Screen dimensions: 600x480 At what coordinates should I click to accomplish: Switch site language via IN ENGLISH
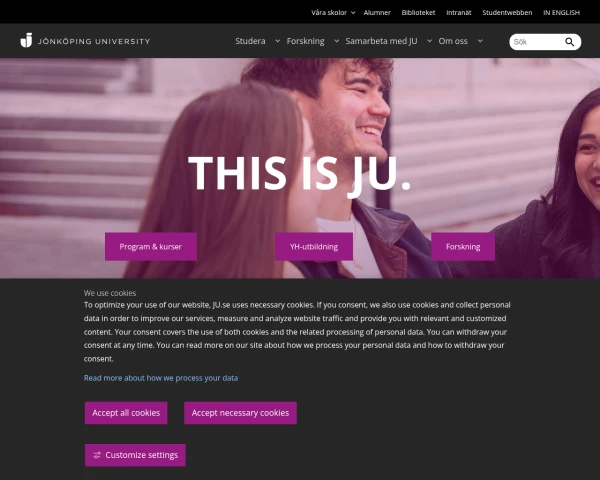point(561,13)
